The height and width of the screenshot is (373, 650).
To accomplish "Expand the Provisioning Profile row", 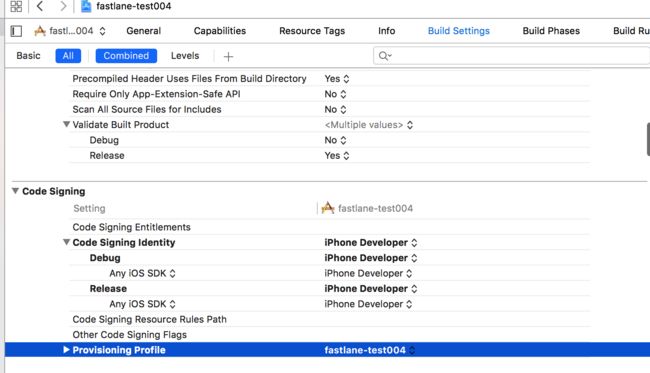I will [x=66, y=350].
